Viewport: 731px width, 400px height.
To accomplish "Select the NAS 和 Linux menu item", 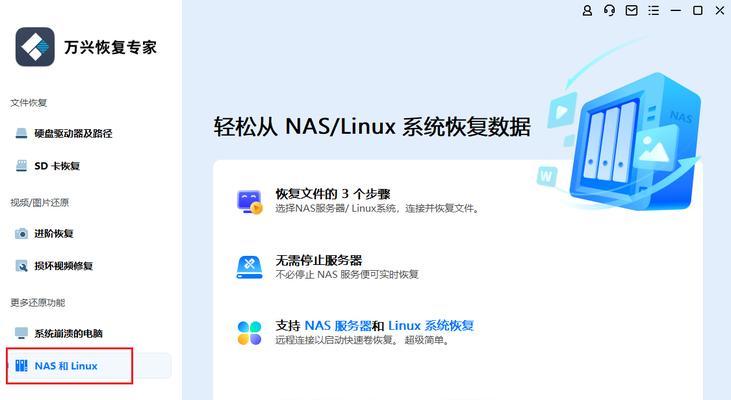I will [x=89, y=366].
